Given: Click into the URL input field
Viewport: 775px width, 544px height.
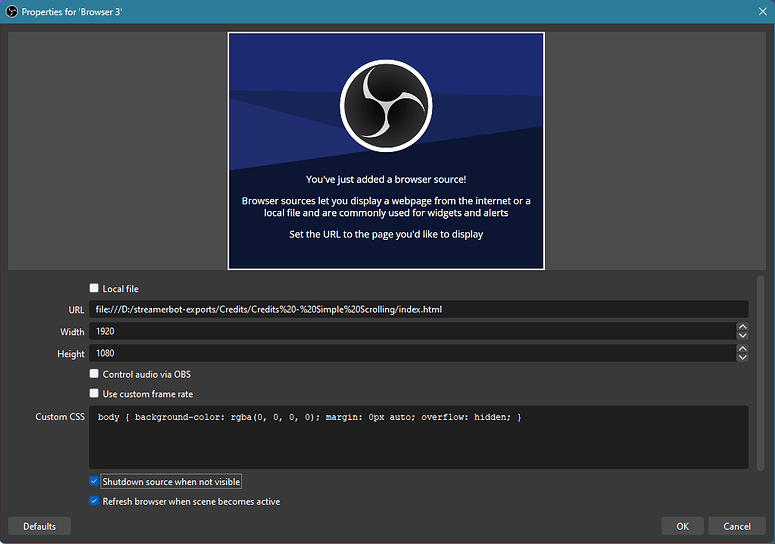Looking at the screenshot, I should pyautogui.click(x=418, y=309).
